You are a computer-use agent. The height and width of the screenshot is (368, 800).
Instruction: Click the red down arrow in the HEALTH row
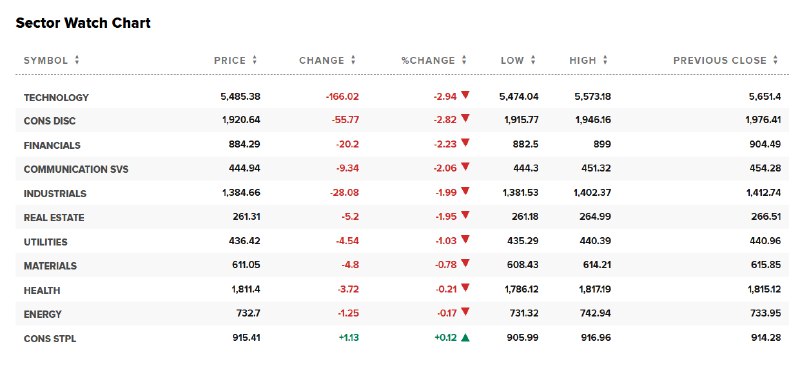pos(465,288)
